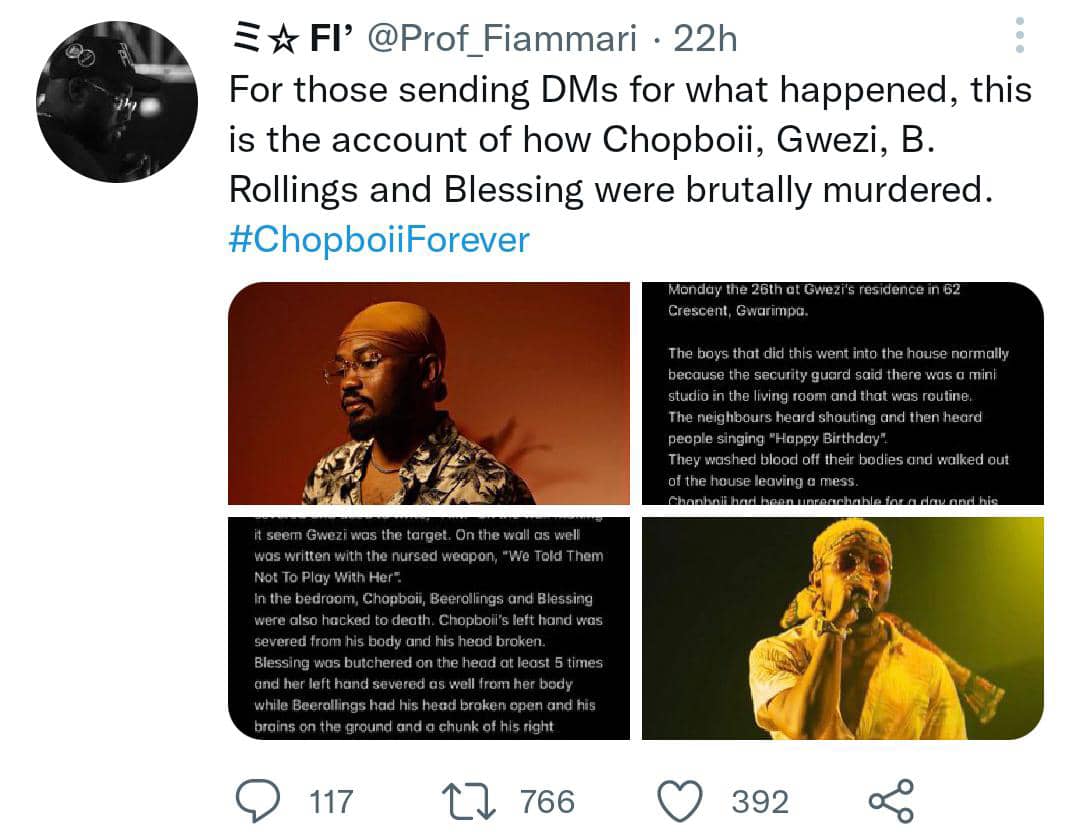
Task: Open the three-dot more options menu
Action: tap(1019, 35)
